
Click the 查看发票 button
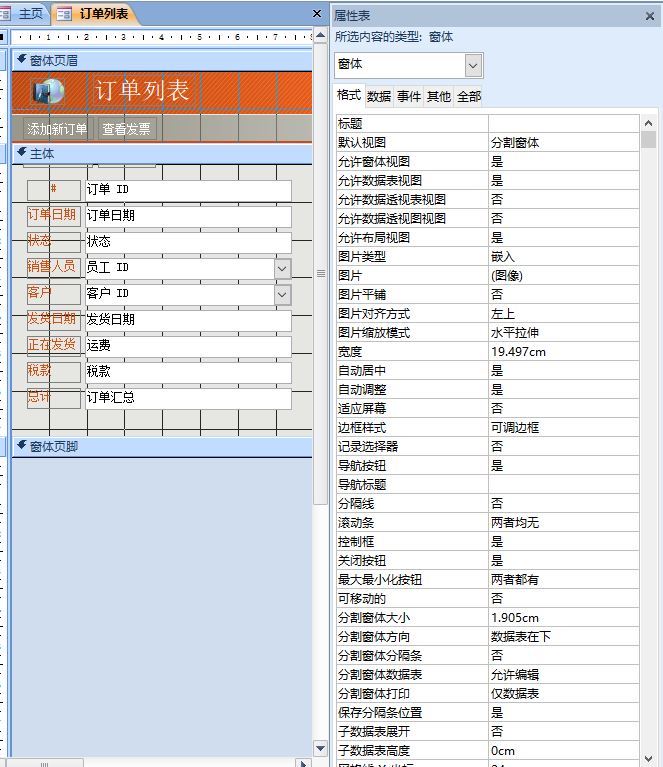coord(127,129)
